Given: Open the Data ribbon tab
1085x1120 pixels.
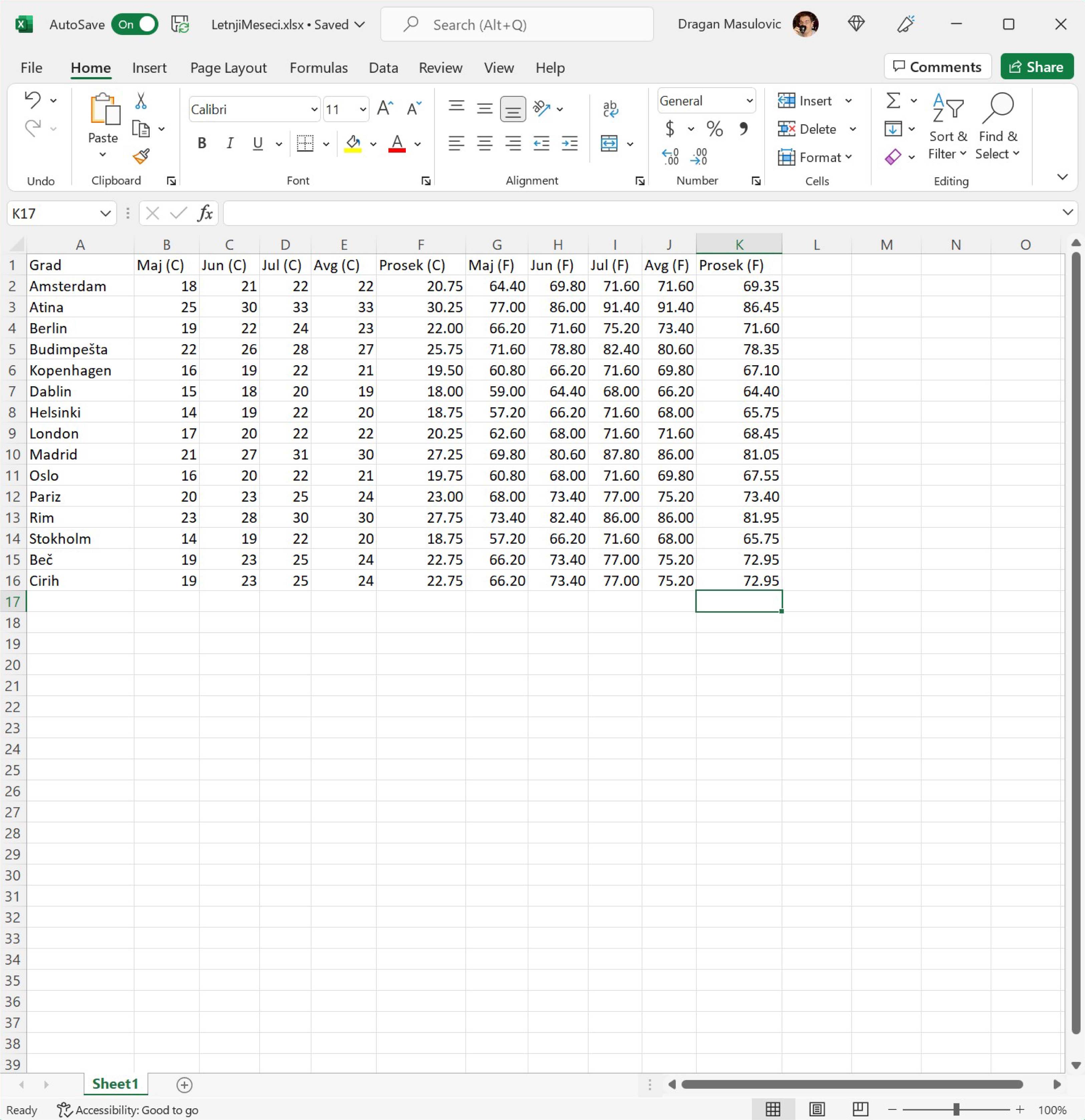Looking at the screenshot, I should tap(383, 68).
